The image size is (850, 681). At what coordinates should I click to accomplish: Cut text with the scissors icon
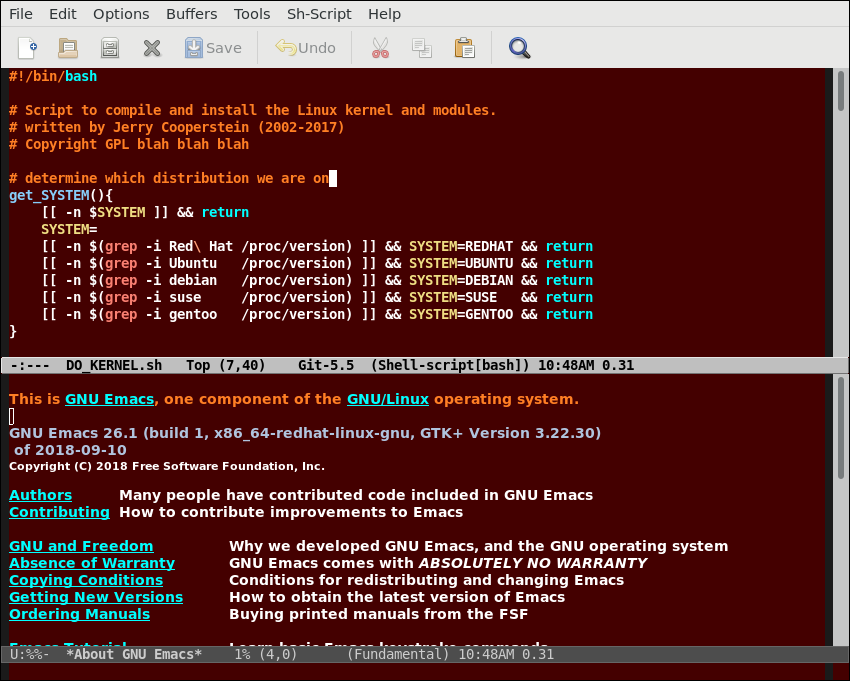pos(381,48)
